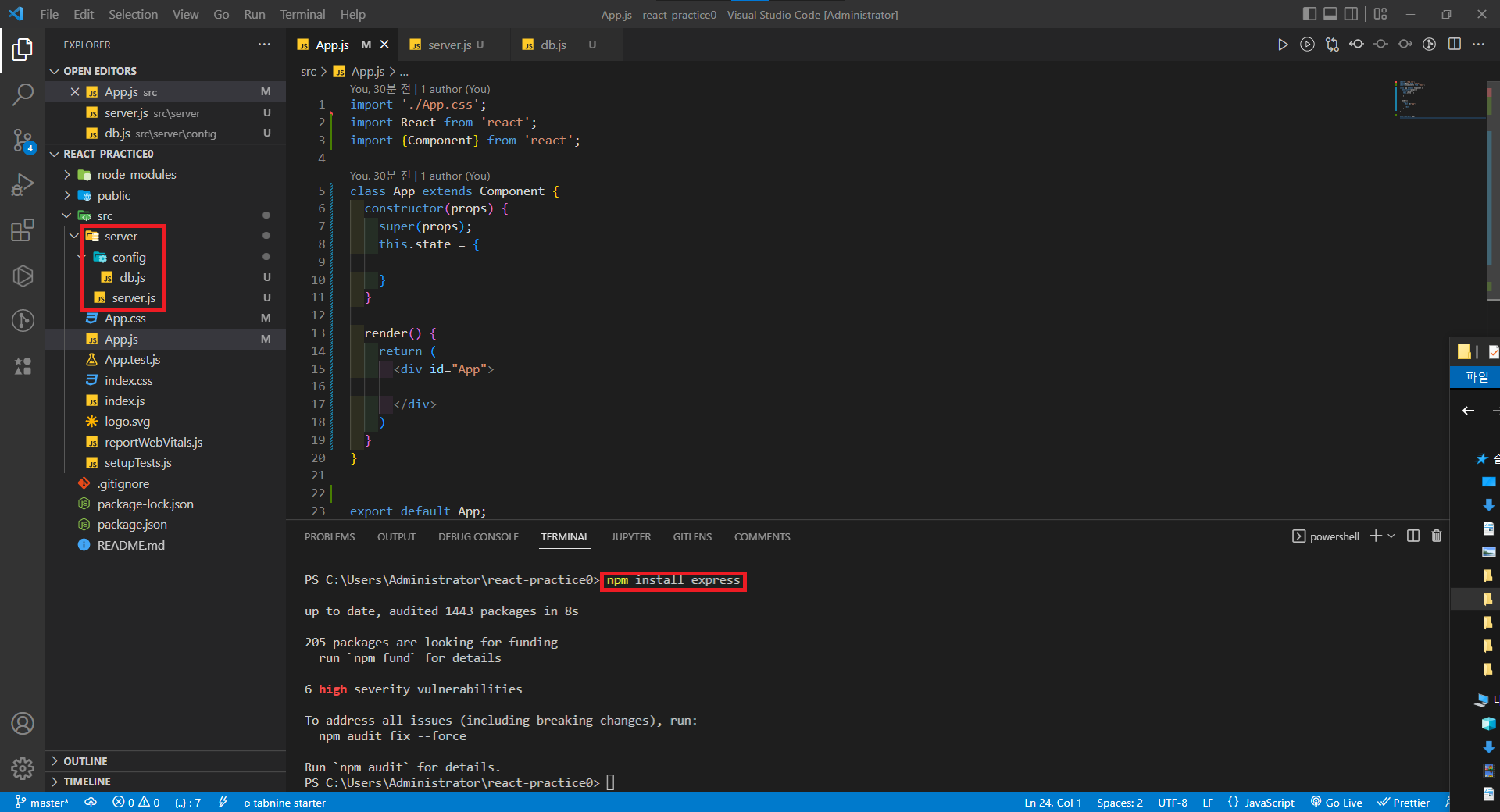Image resolution: width=1500 pixels, height=812 pixels.
Task: Open package.json in the file tree
Action: coord(132,525)
